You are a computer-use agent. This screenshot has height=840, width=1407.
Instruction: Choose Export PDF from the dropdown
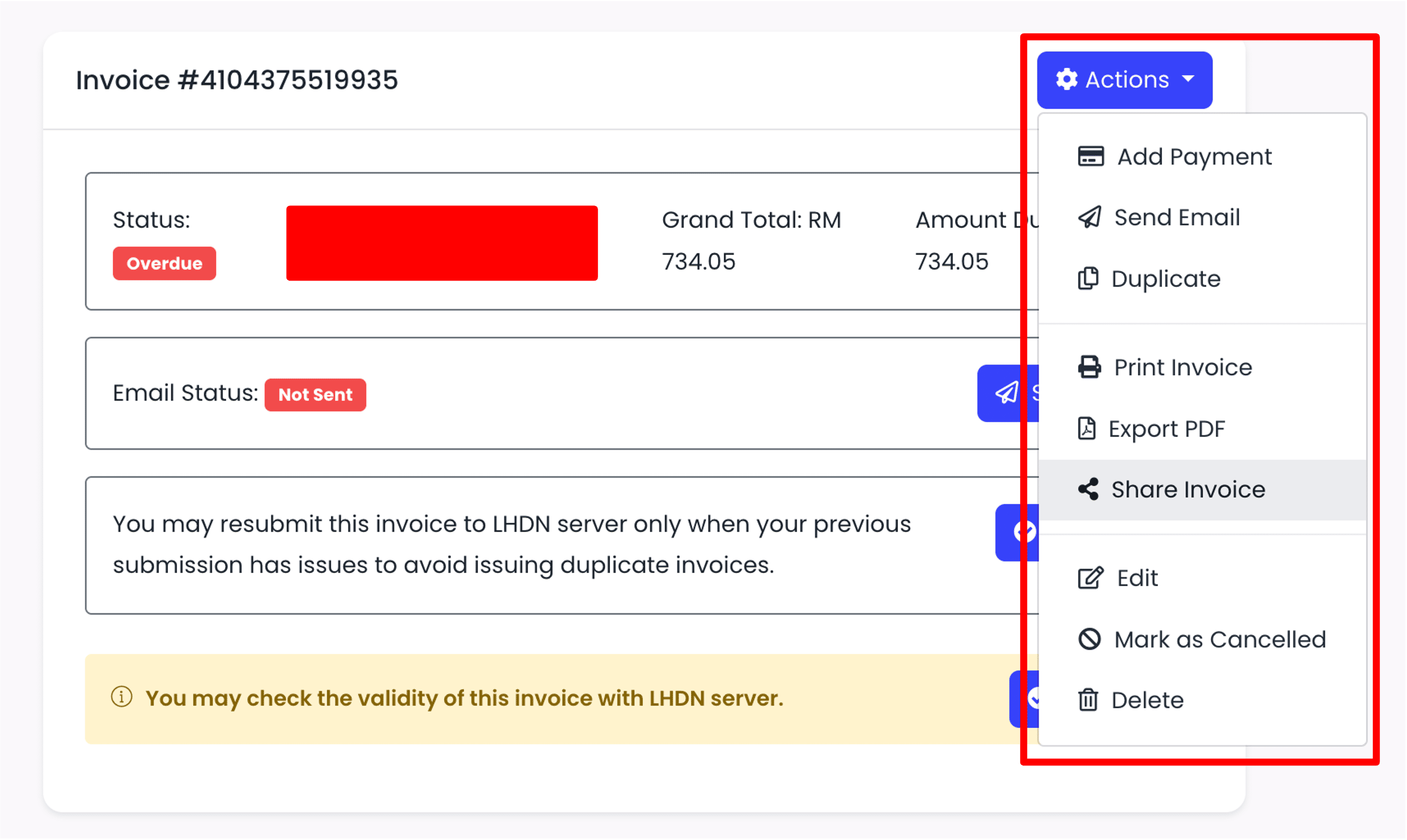(1167, 429)
